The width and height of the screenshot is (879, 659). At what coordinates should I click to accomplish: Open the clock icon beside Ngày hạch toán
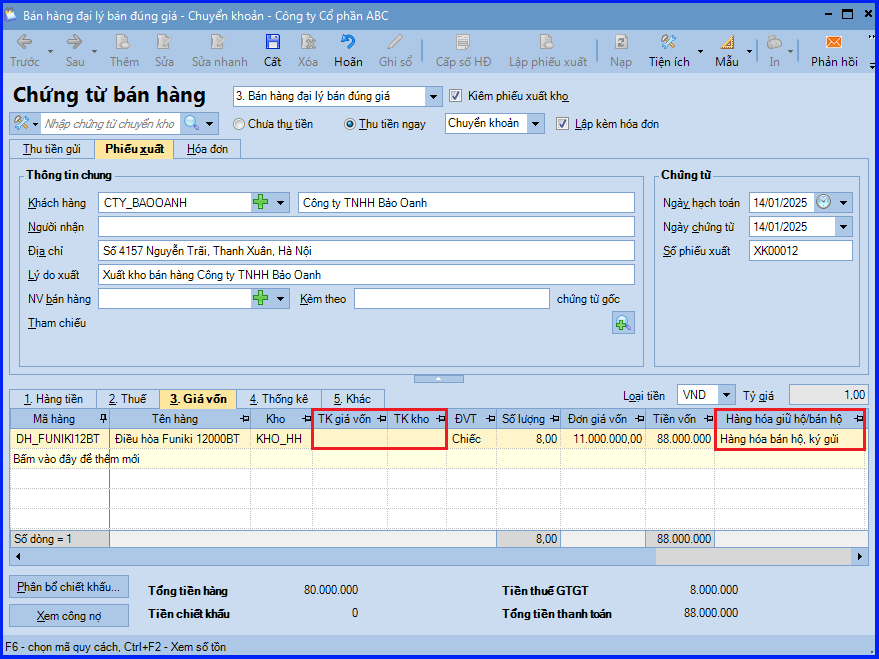pos(823,202)
